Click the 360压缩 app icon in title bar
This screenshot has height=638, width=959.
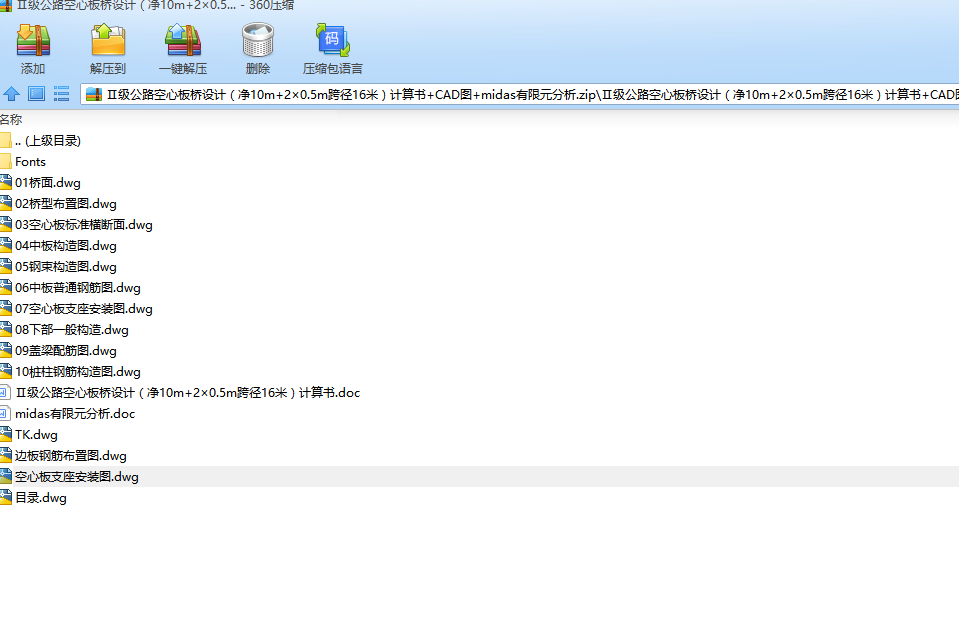(6, 6)
